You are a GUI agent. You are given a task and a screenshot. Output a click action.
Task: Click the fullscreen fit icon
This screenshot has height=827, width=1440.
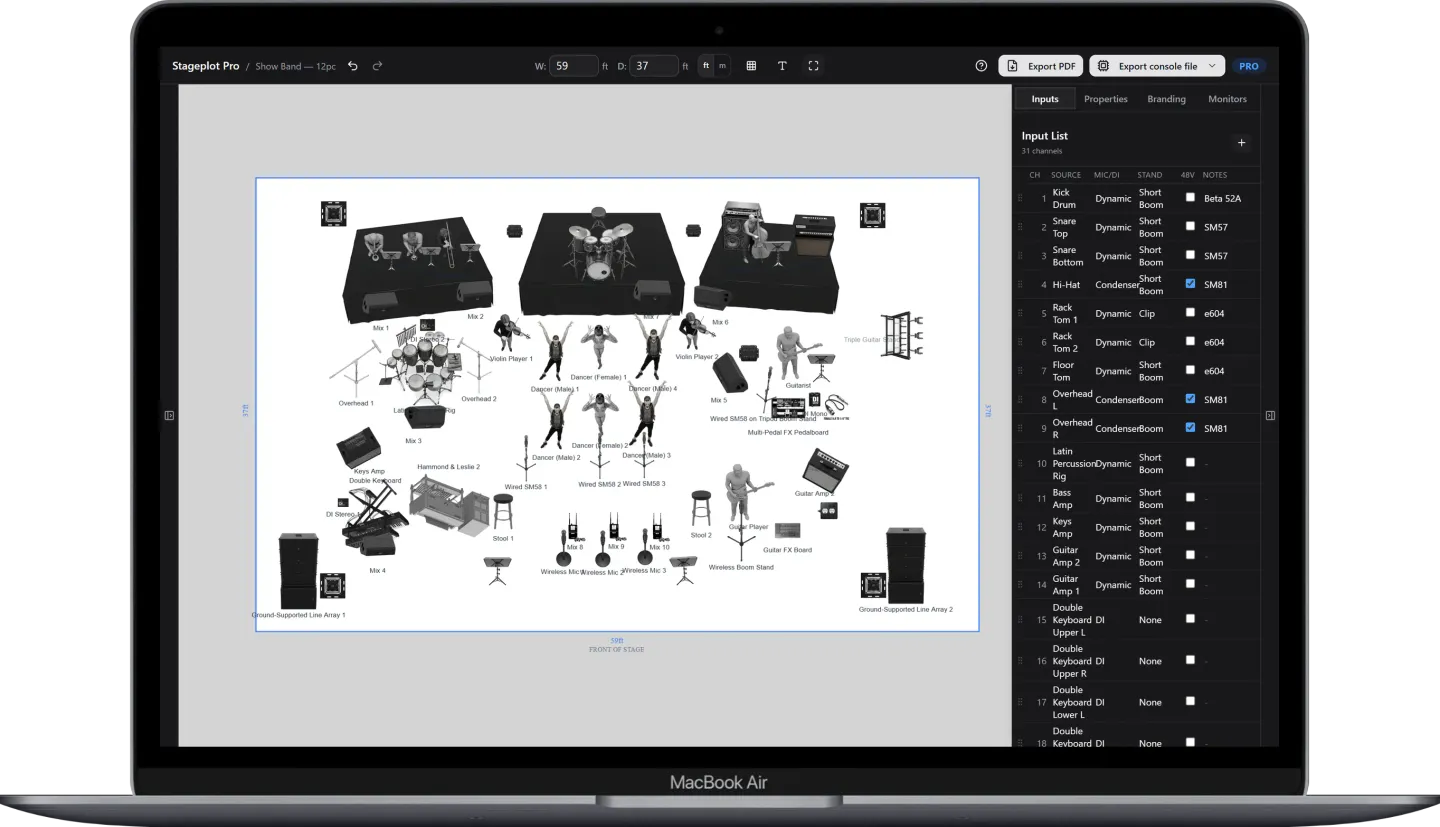[813, 66]
